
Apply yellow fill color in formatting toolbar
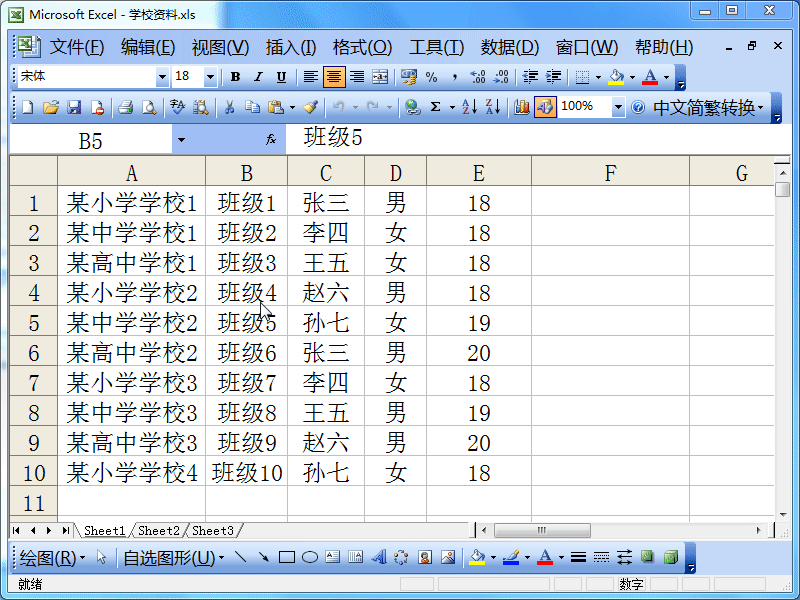pyautogui.click(x=616, y=78)
